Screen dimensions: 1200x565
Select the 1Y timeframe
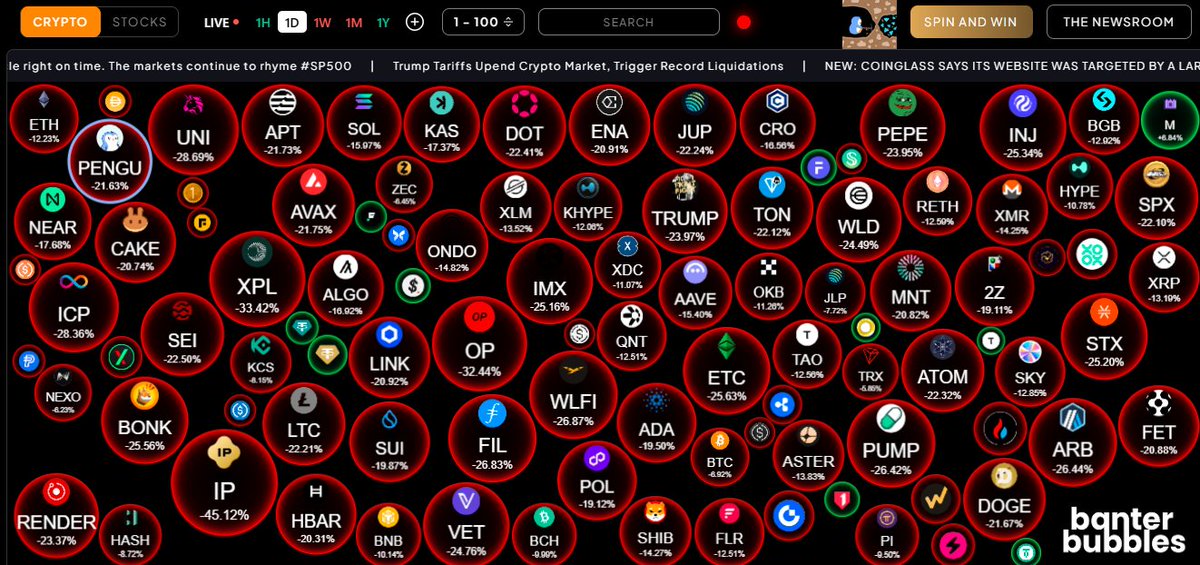click(383, 22)
